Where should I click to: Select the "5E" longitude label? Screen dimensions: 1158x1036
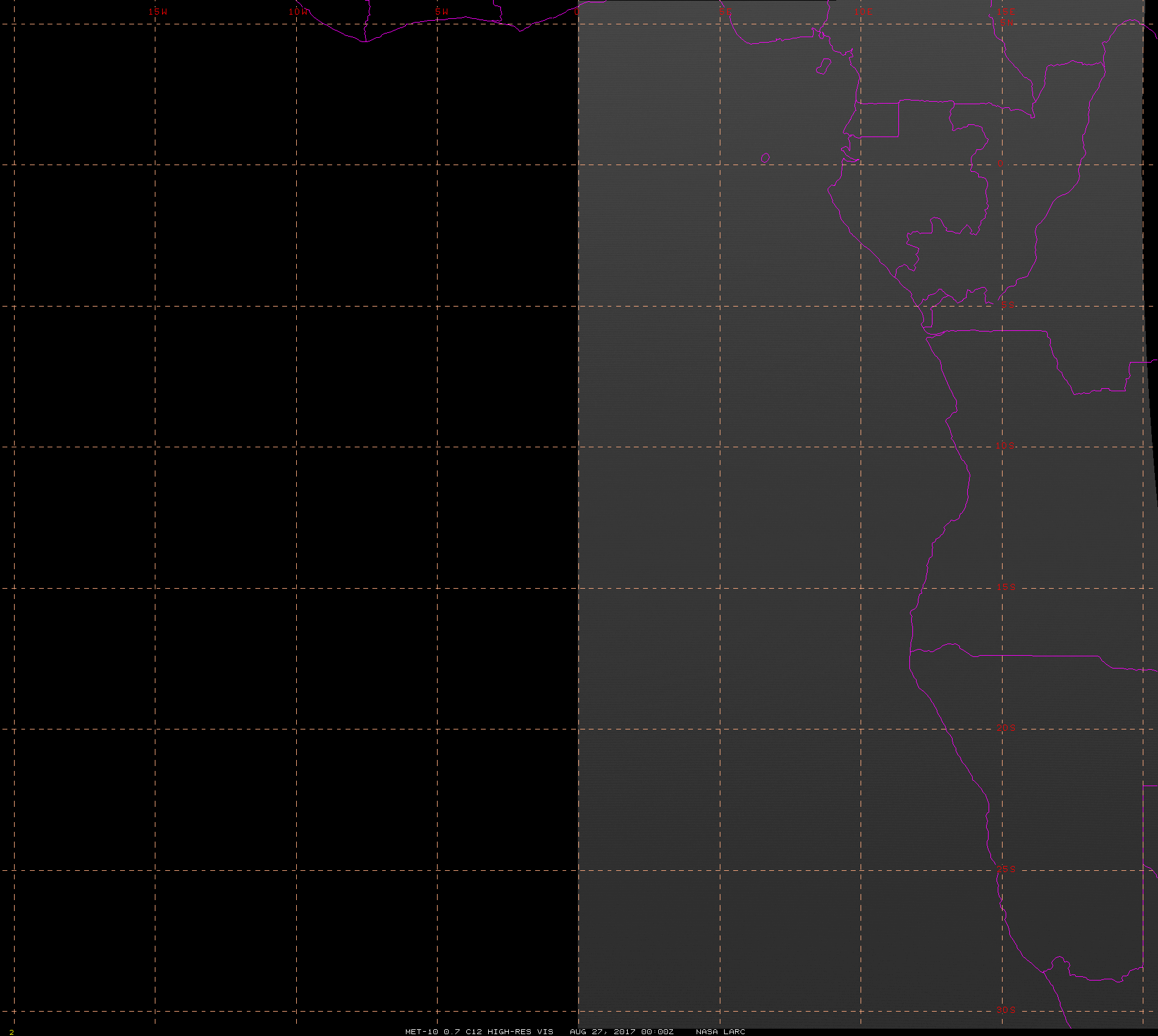click(725, 12)
